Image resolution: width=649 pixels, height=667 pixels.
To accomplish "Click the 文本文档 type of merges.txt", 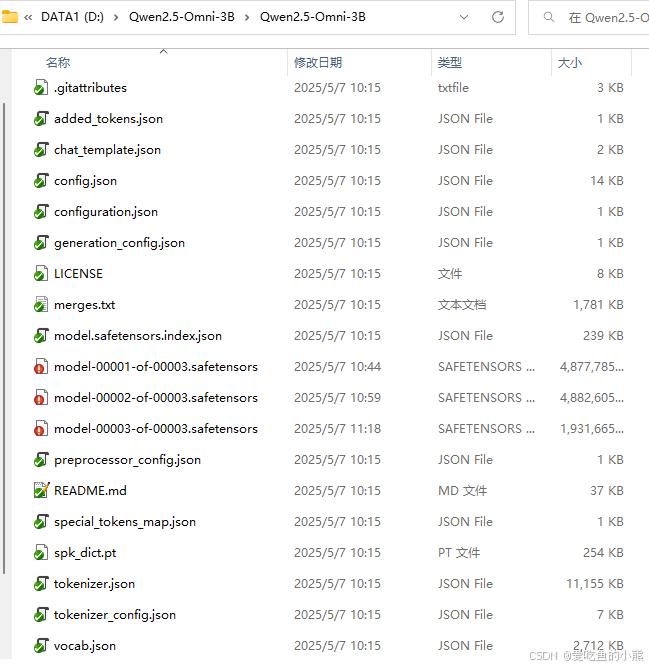I will 462,305.
